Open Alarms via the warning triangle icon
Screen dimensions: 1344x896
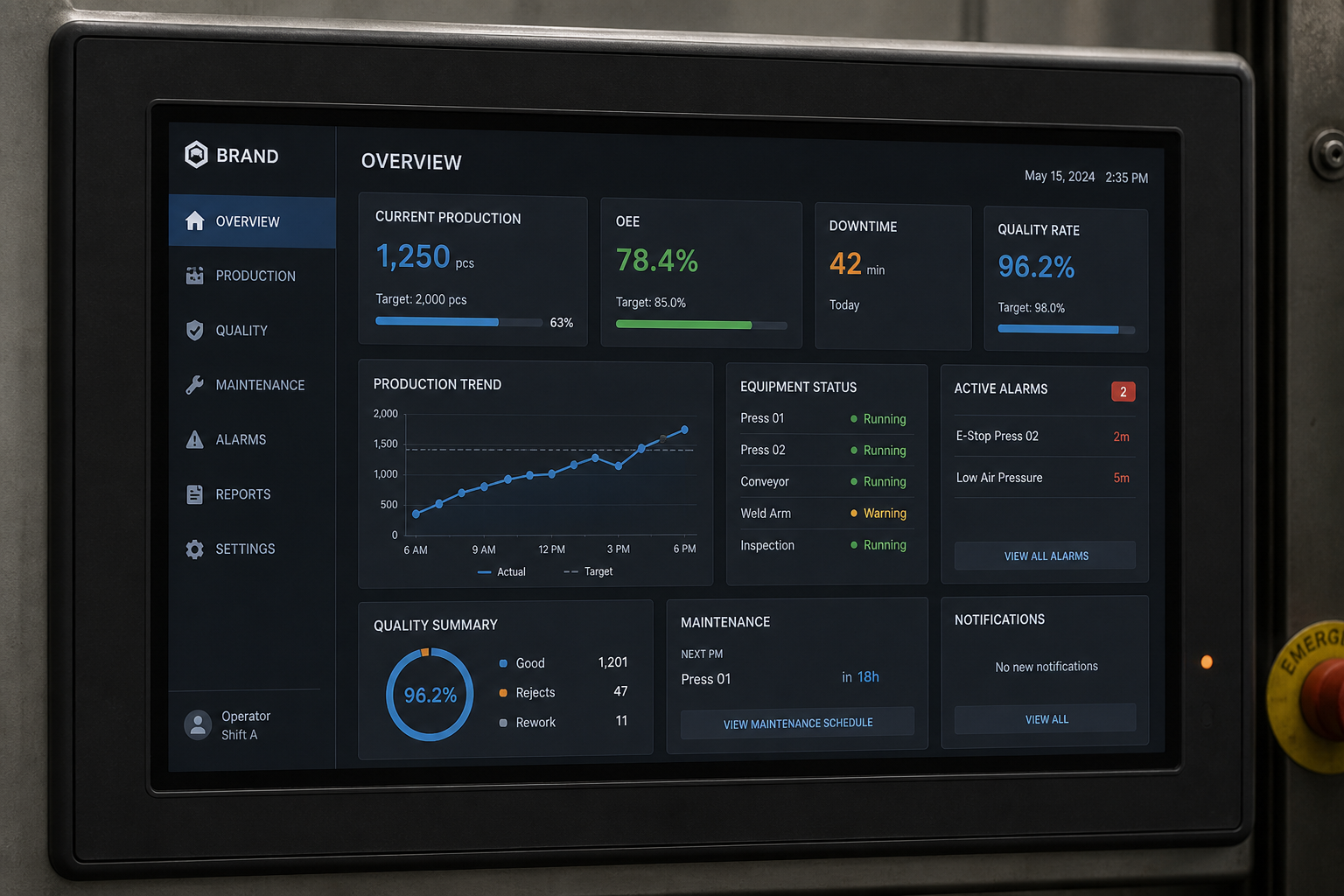click(194, 439)
